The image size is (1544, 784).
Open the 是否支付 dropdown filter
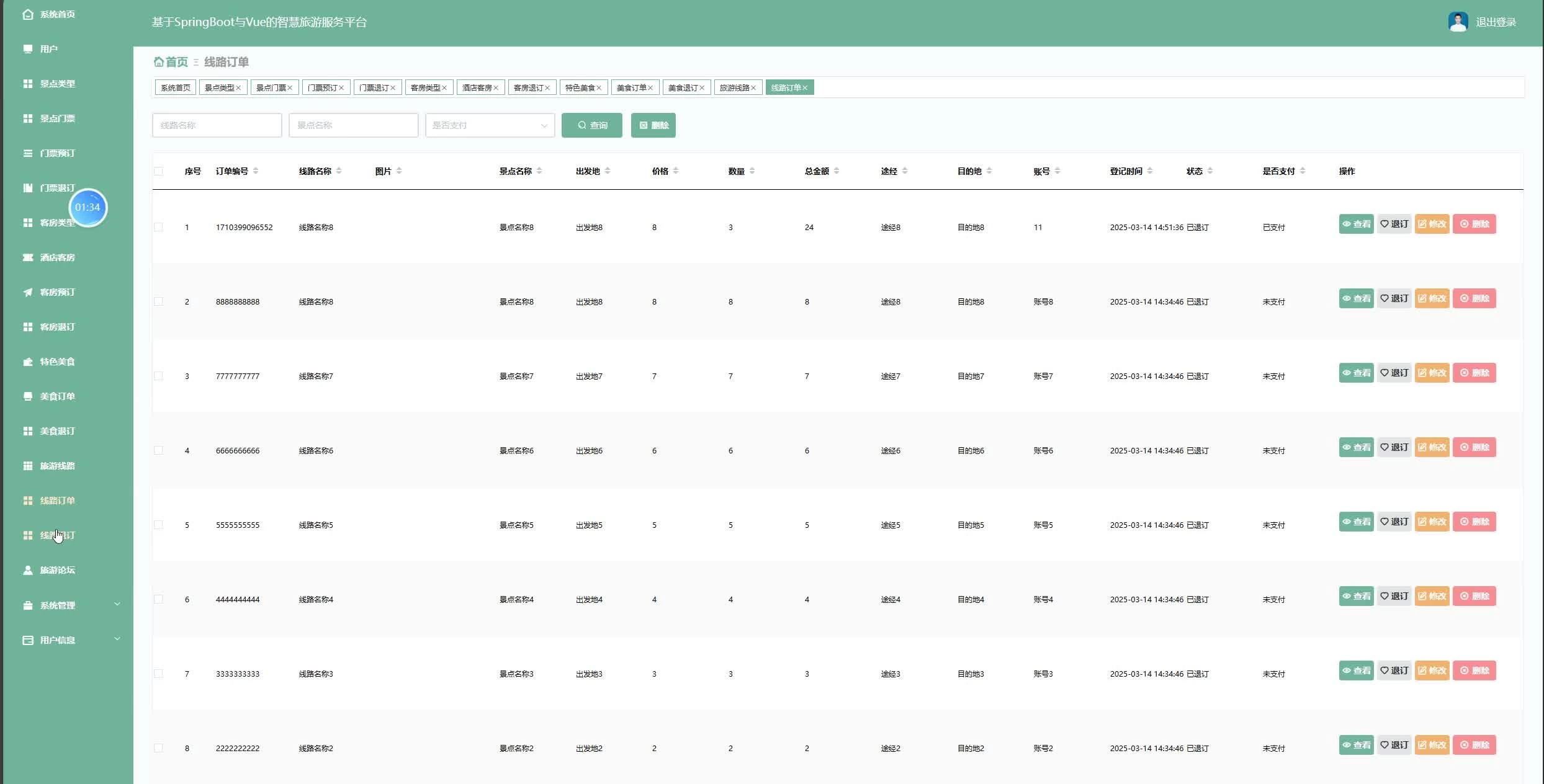click(x=490, y=125)
